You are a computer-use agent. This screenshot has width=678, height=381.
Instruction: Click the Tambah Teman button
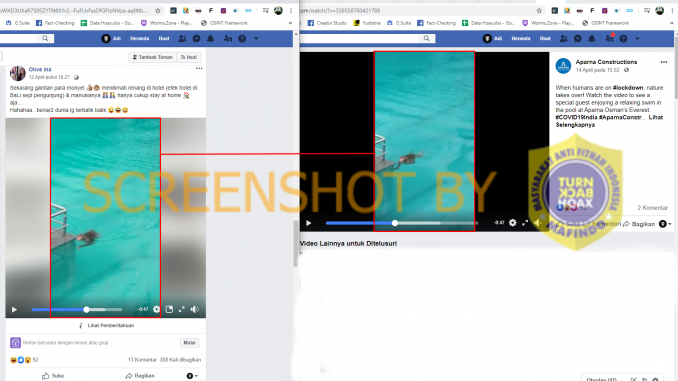[153, 57]
